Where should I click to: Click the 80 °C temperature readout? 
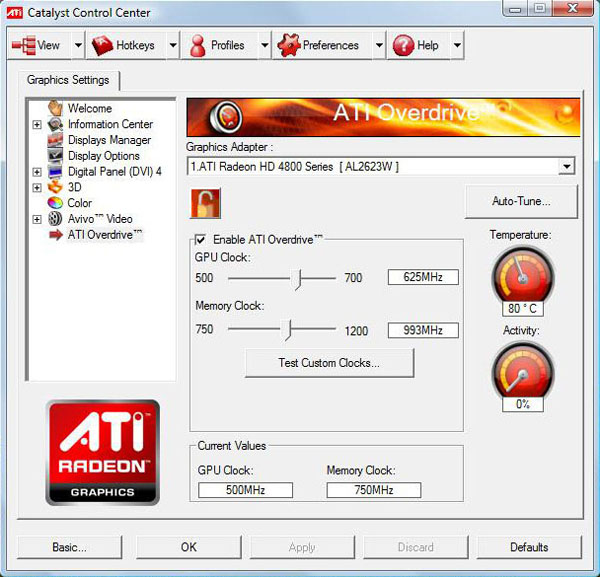[x=523, y=309]
